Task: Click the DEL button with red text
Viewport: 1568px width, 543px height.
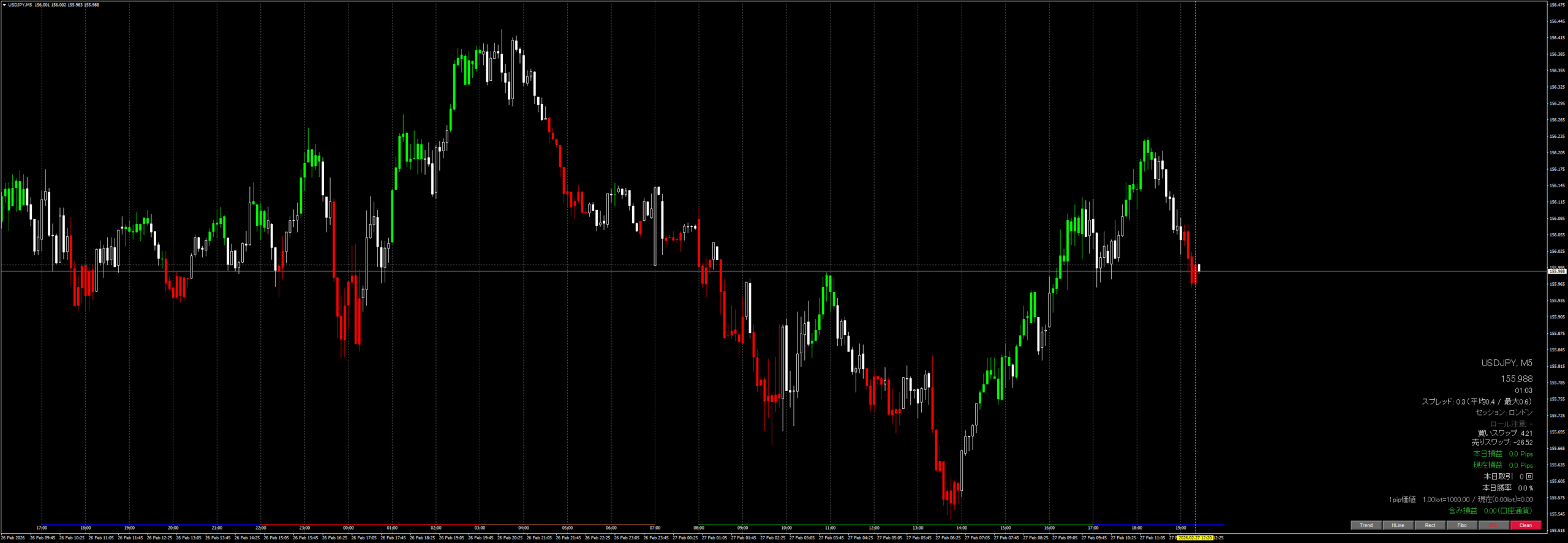Action: click(x=1493, y=525)
